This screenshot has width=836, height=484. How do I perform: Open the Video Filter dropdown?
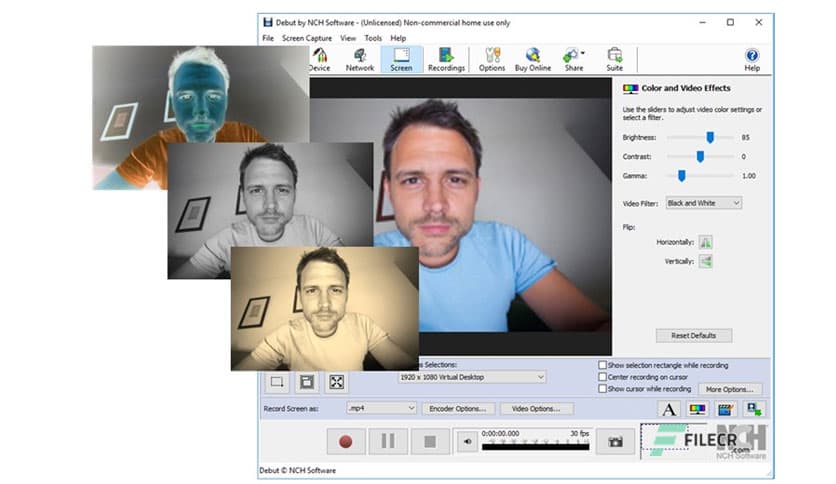[704, 203]
